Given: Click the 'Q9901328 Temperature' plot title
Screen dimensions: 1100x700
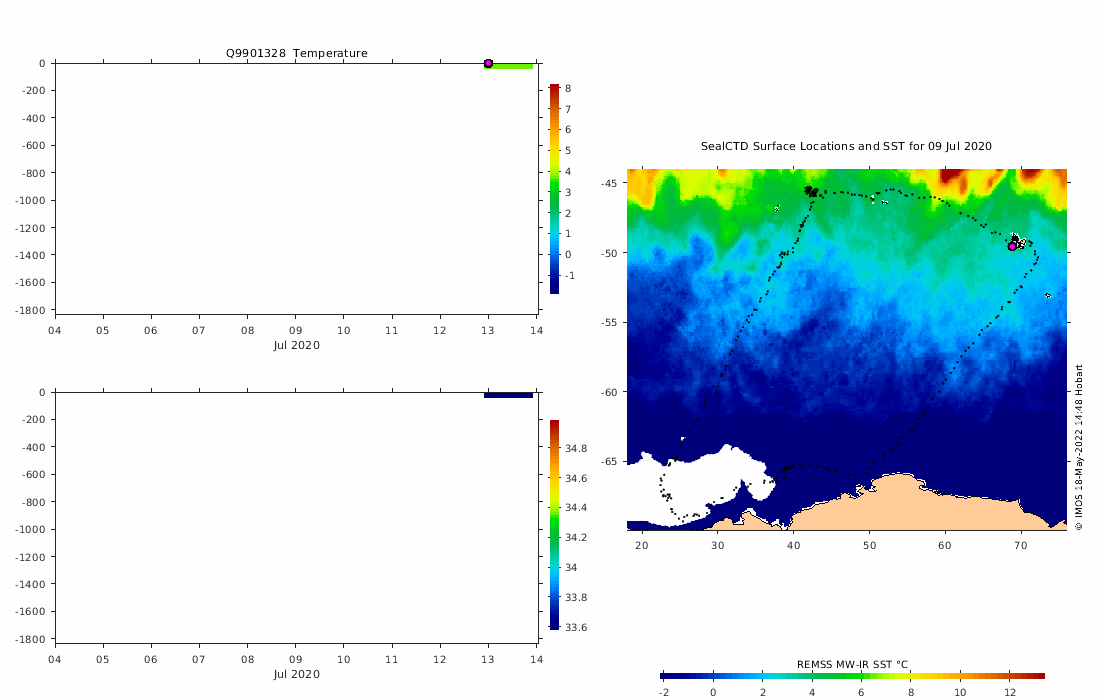Looking at the screenshot, I should click(296, 53).
